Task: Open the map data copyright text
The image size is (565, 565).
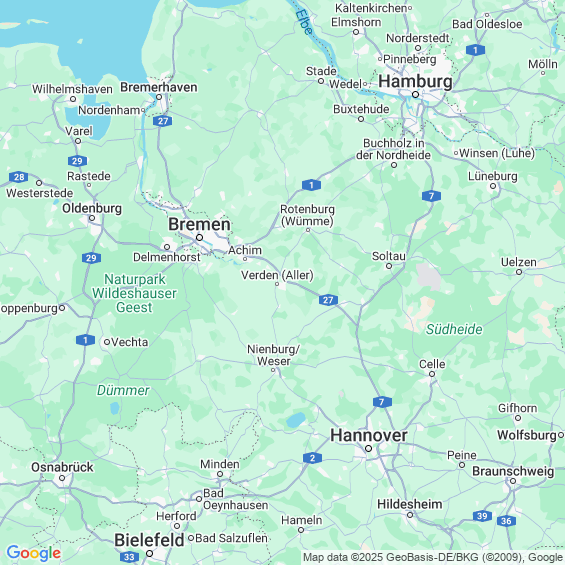Action: pos(433,557)
